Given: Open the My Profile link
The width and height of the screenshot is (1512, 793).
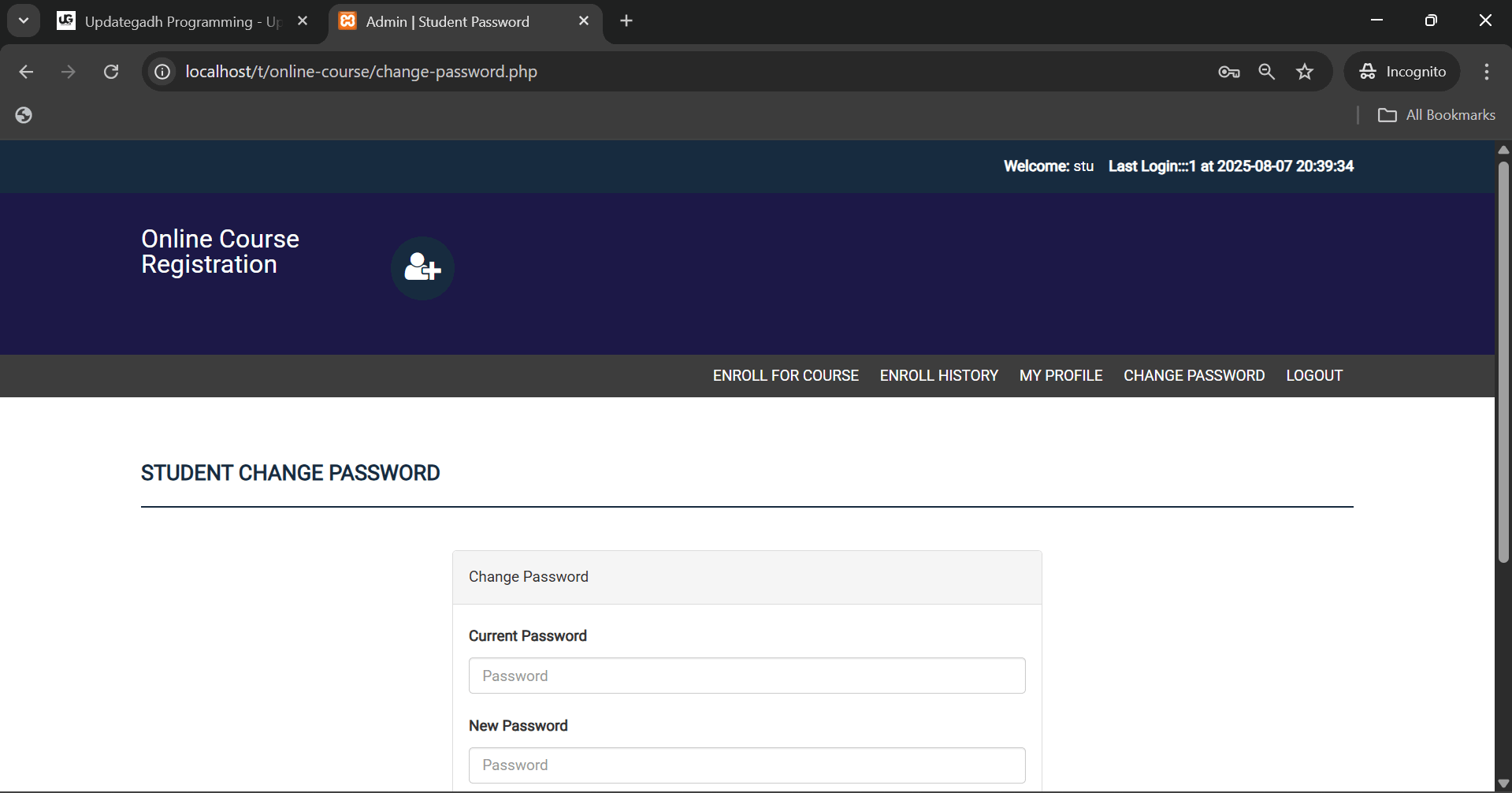Looking at the screenshot, I should (x=1061, y=376).
